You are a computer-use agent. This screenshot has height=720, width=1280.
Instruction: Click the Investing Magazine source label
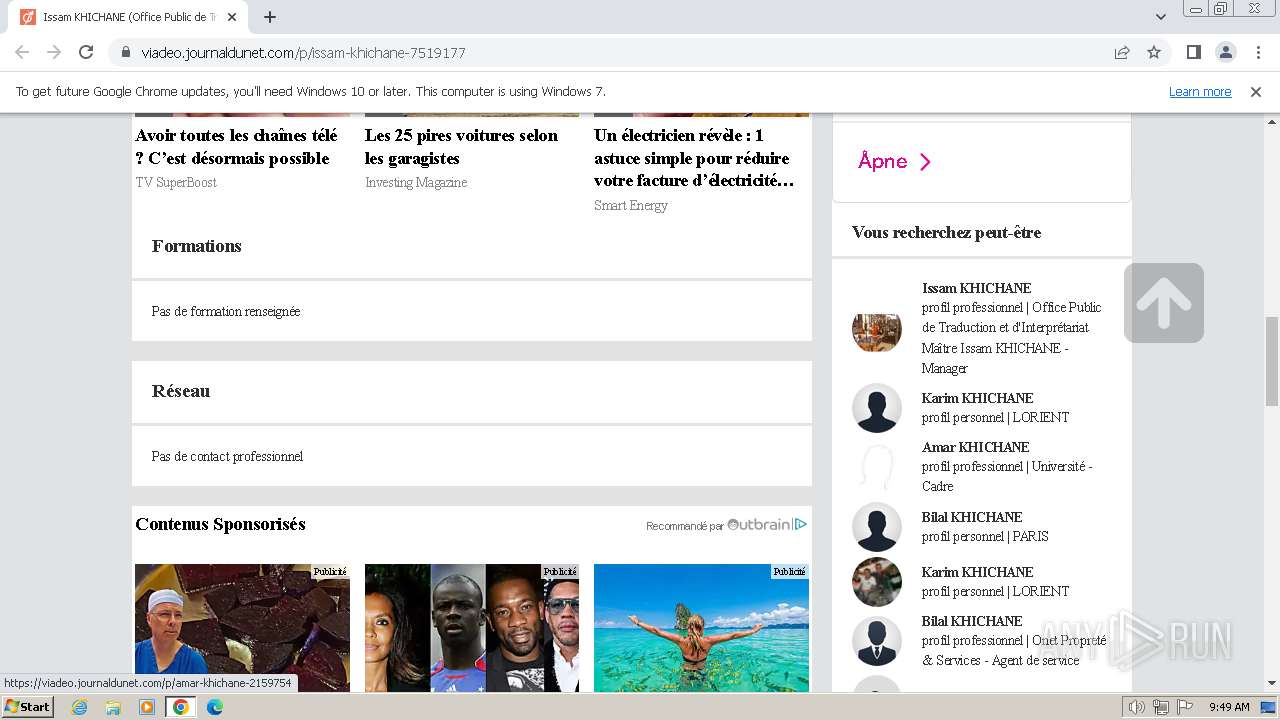416,182
